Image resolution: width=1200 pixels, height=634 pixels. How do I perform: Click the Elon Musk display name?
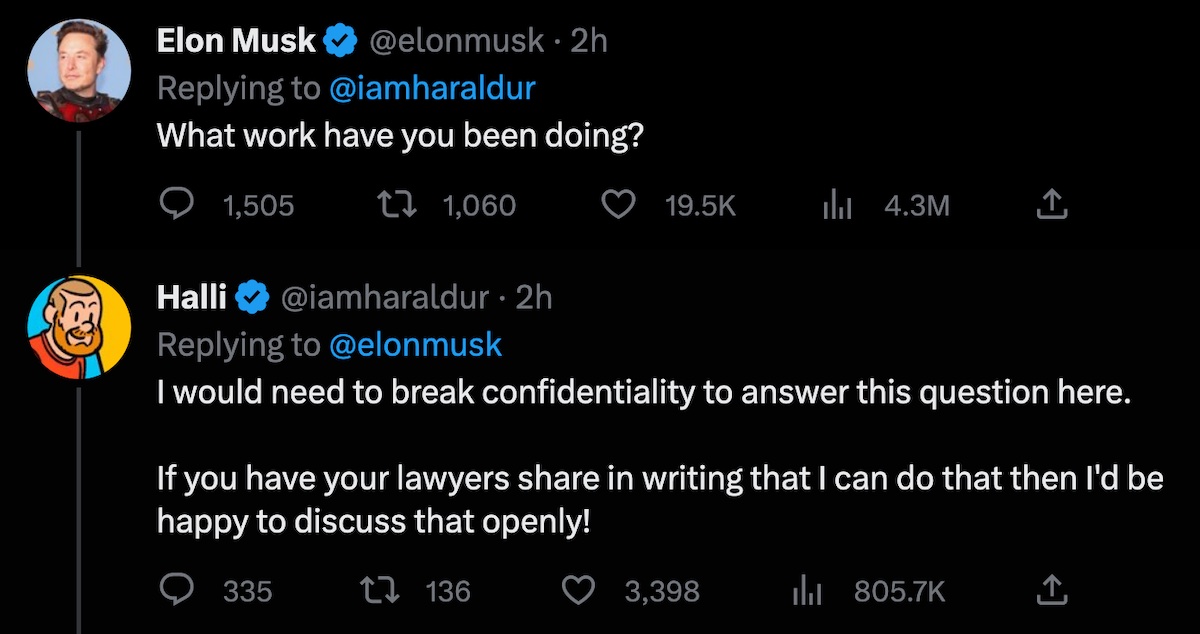(236, 41)
